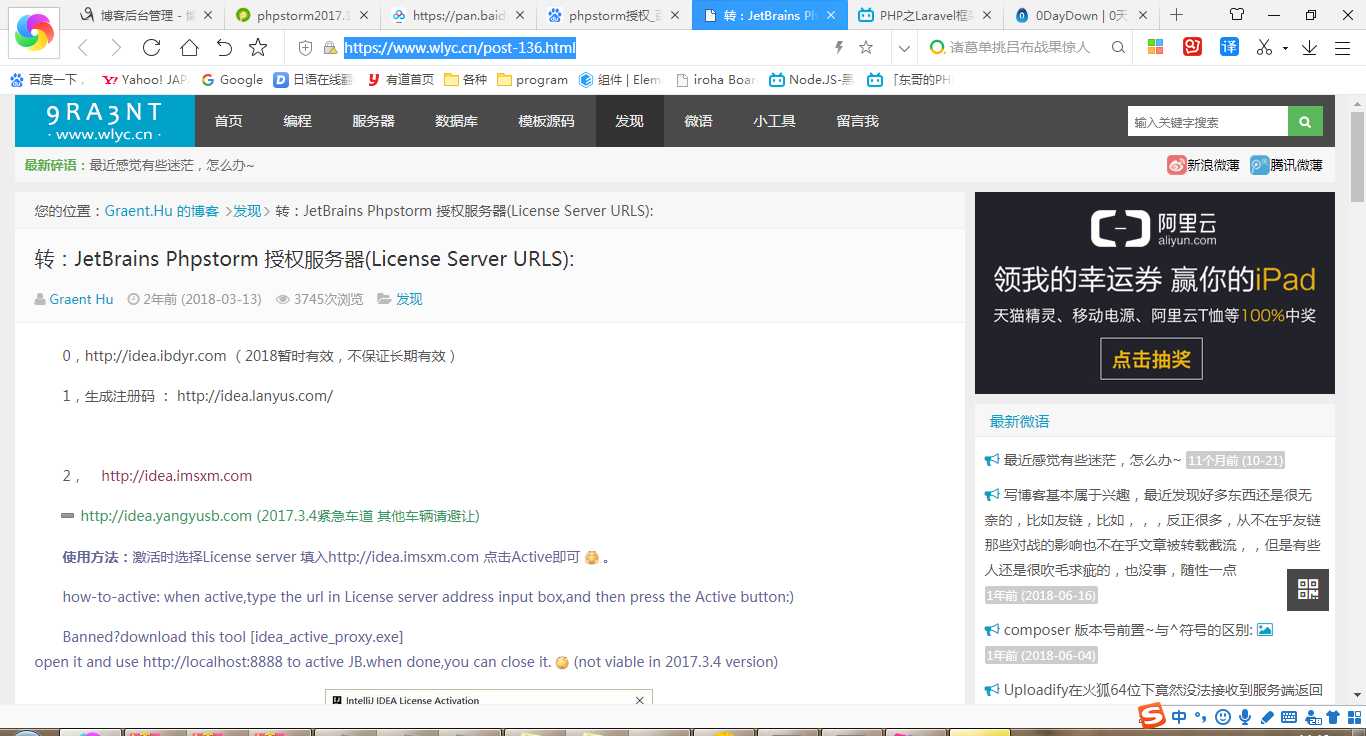
Task: Click the 点击抽奖 button in Aliyun ad
Action: point(1151,359)
